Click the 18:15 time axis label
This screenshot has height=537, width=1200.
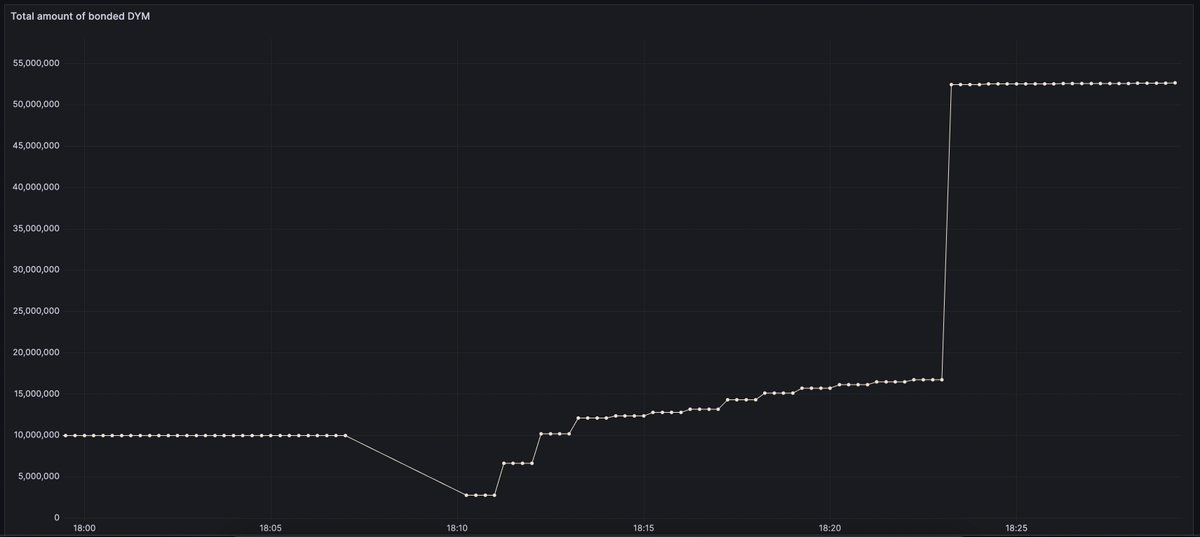pos(643,528)
